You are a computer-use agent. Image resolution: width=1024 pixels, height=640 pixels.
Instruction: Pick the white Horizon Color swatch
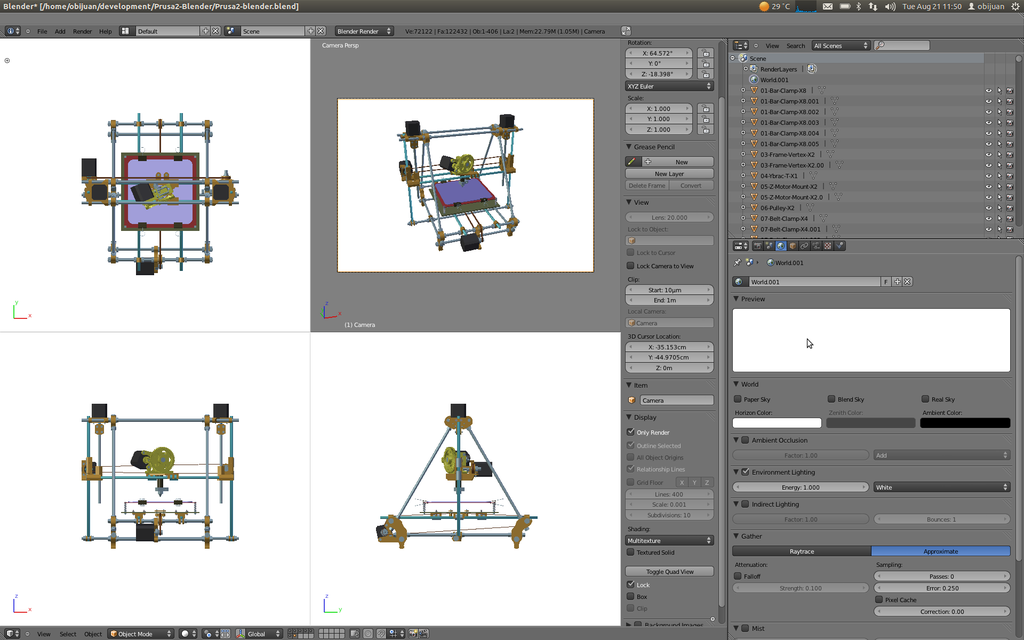point(777,423)
